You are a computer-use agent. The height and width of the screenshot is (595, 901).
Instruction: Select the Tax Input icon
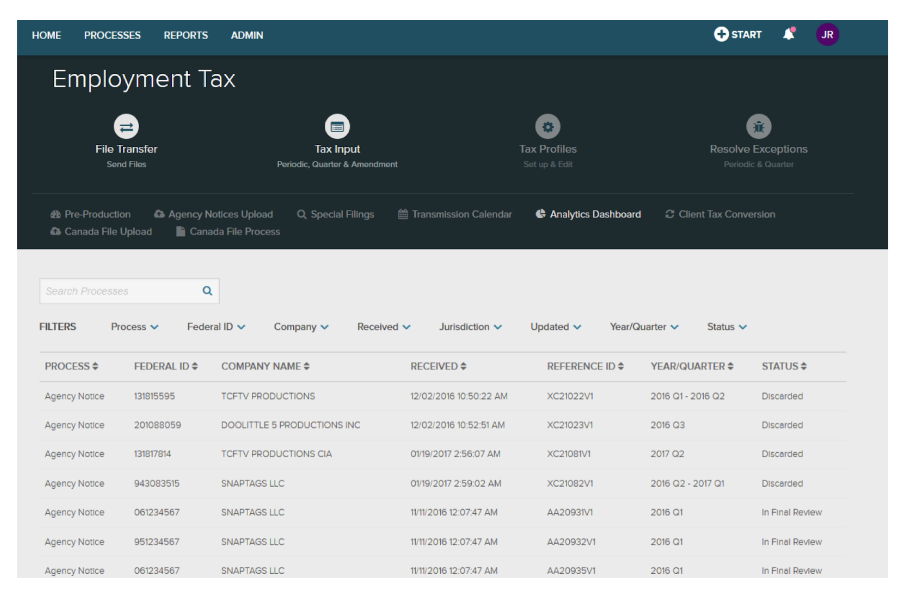tap(337, 127)
